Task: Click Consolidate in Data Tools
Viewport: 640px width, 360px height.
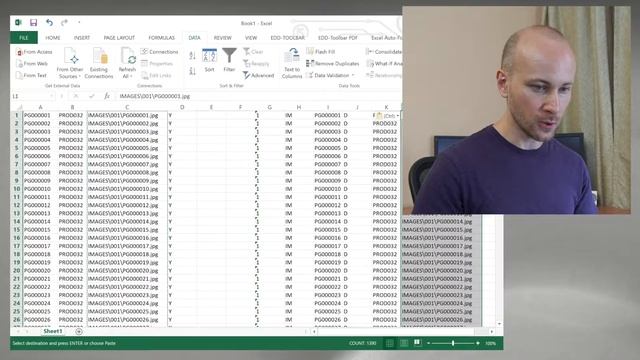Action: [x=384, y=52]
